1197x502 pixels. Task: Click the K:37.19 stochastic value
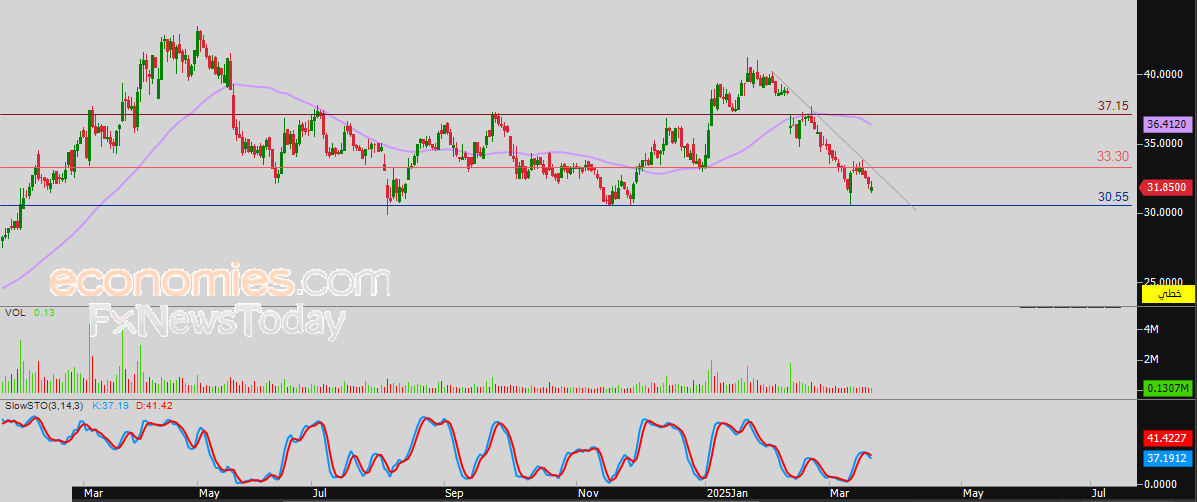click(x=111, y=406)
